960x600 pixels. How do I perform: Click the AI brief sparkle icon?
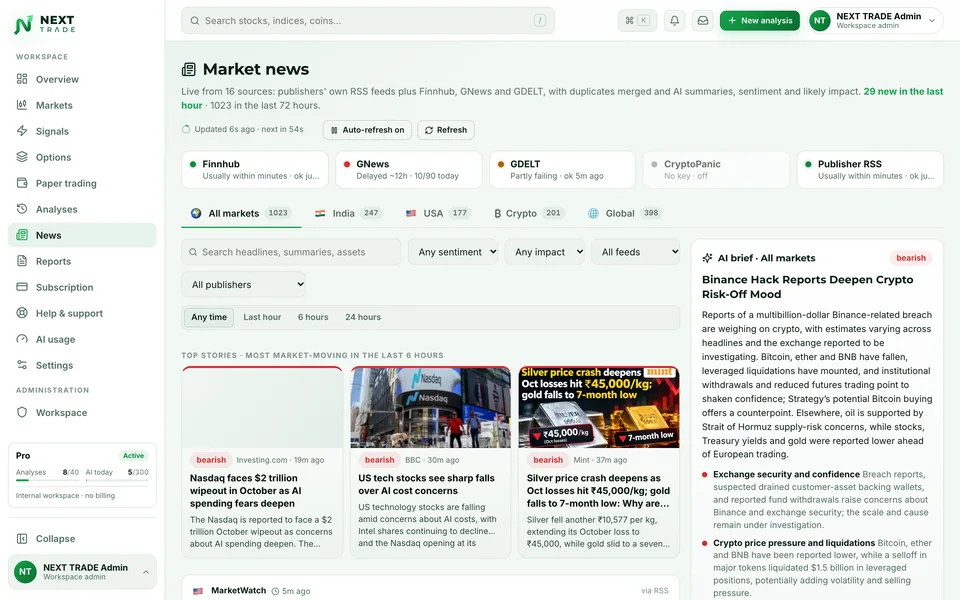[707, 258]
